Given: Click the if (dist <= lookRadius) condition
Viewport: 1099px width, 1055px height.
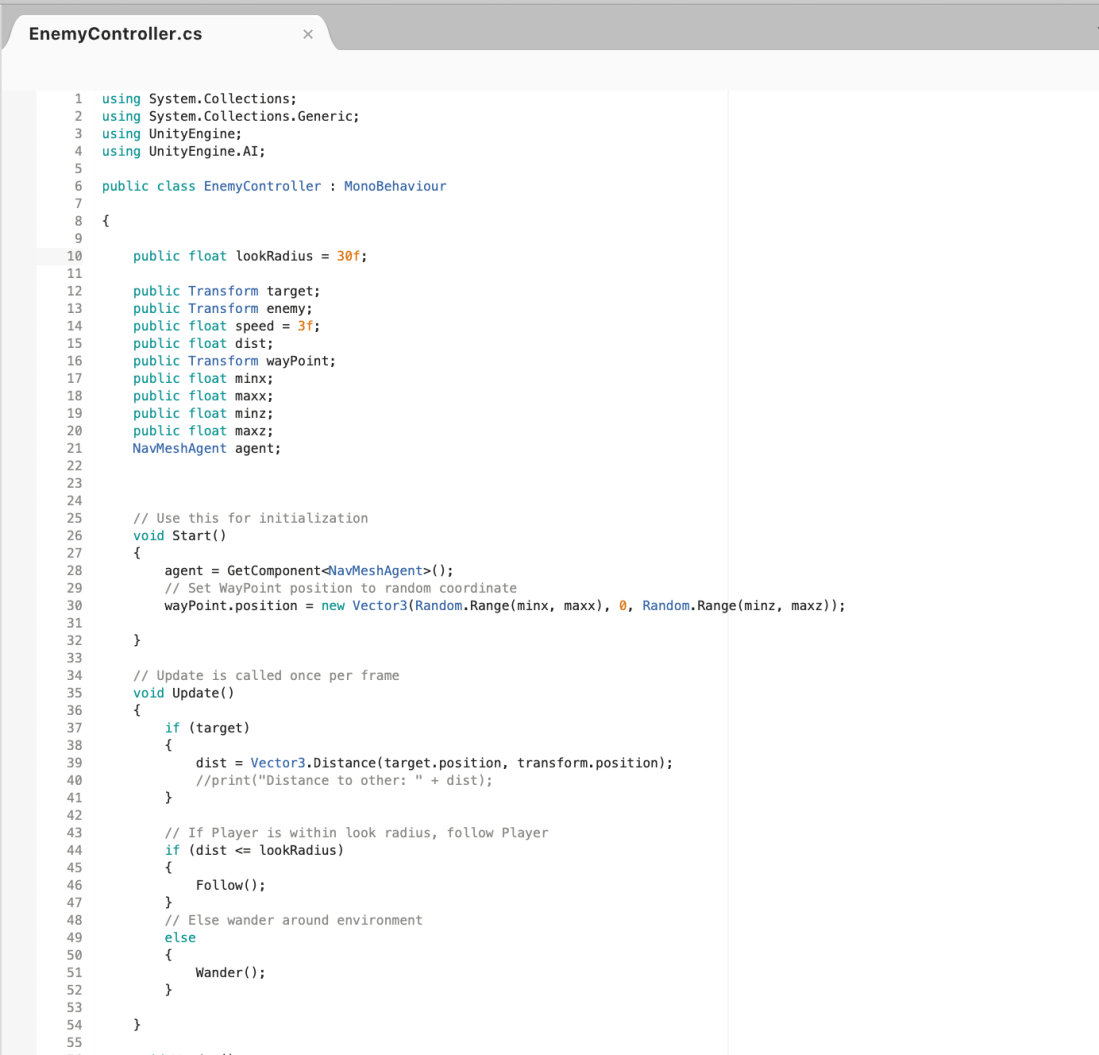Looking at the screenshot, I should [x=255, y=849].
